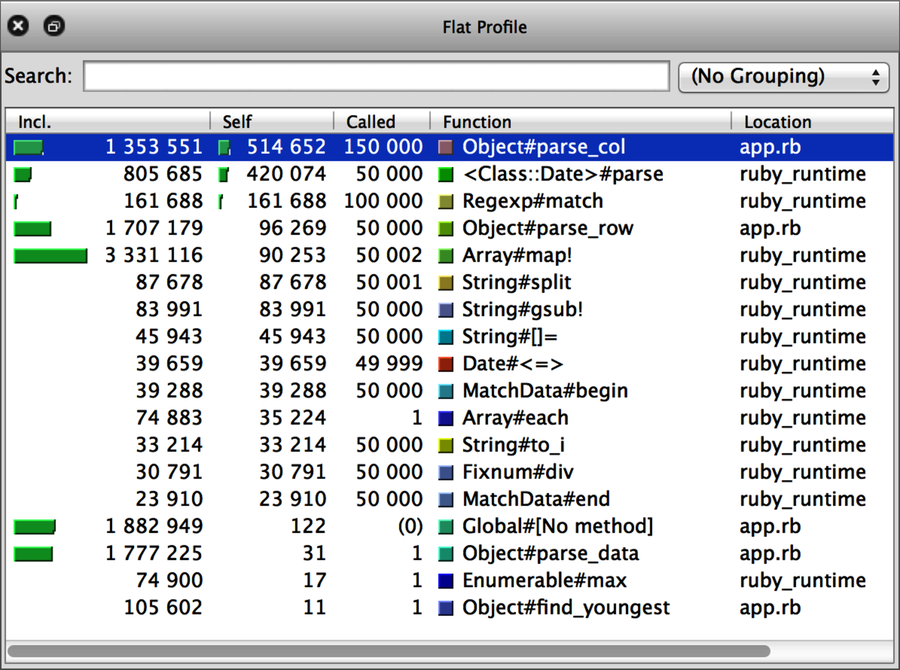Click the Incl. cost bar for Object#parse_row

[33, 229]
